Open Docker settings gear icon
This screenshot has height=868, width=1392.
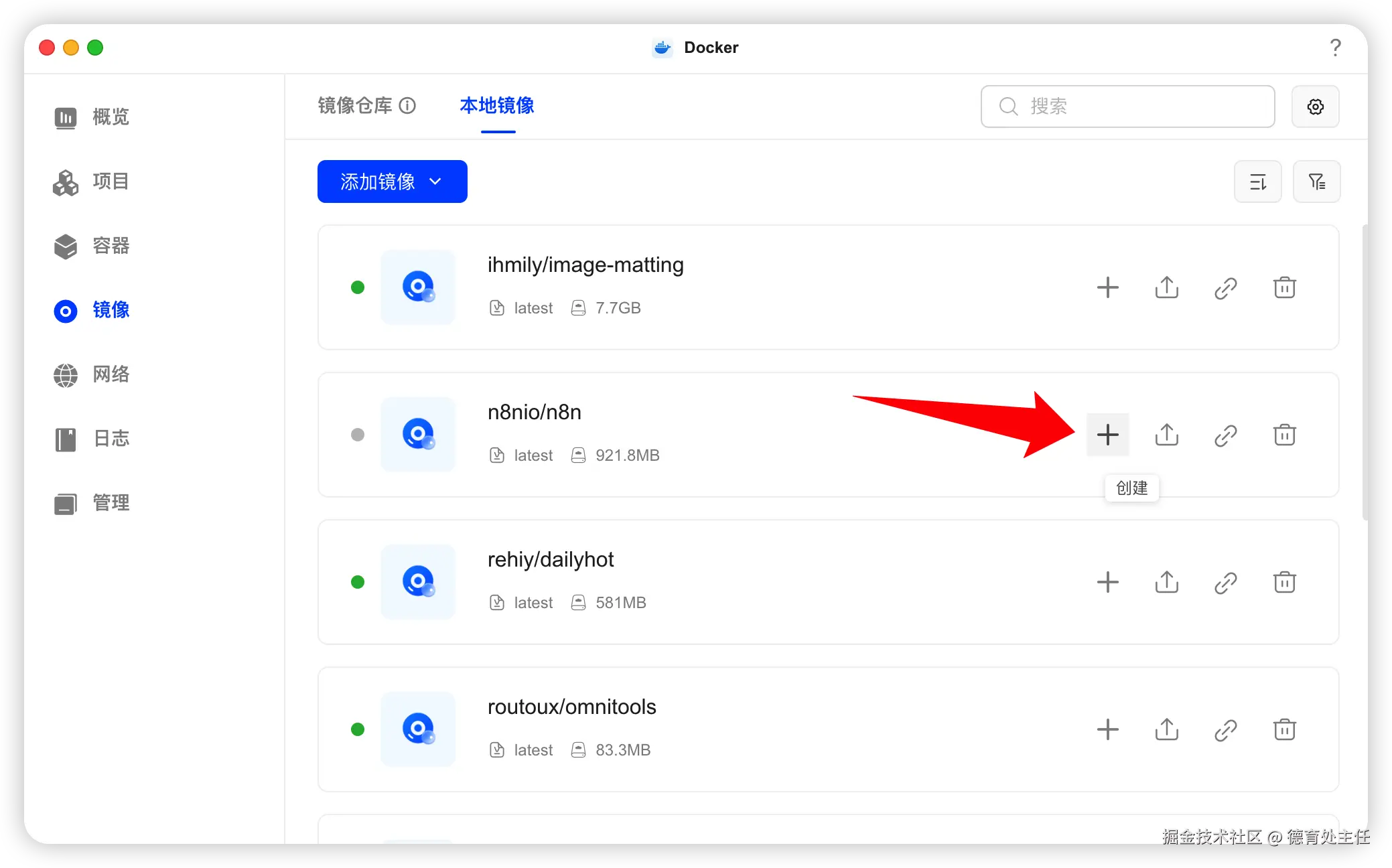[1315, 106]
